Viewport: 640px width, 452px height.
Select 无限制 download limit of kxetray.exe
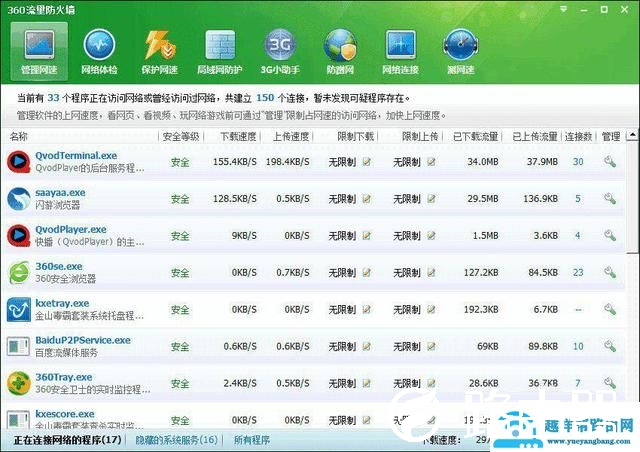(342, 309)
